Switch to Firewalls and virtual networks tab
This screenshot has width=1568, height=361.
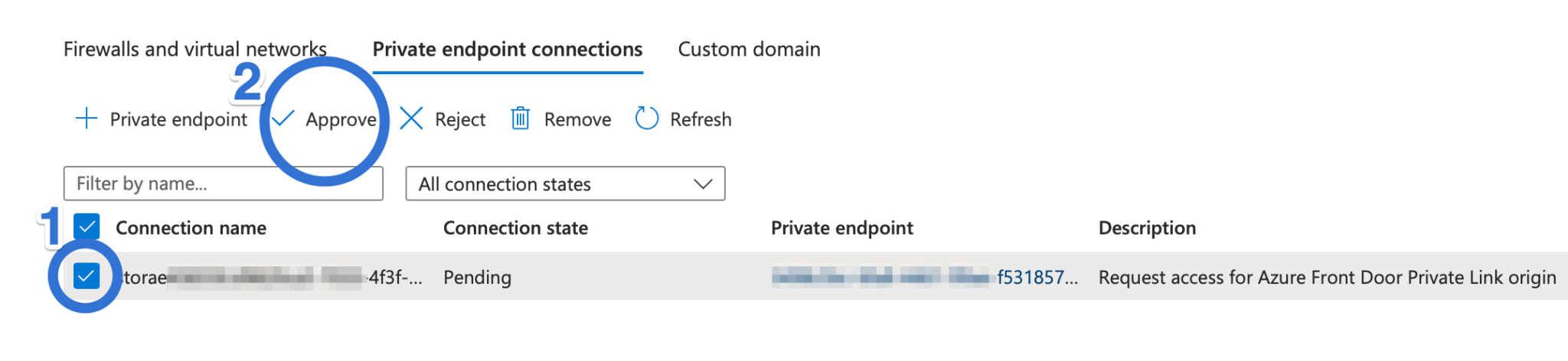[x=195, y=49]
